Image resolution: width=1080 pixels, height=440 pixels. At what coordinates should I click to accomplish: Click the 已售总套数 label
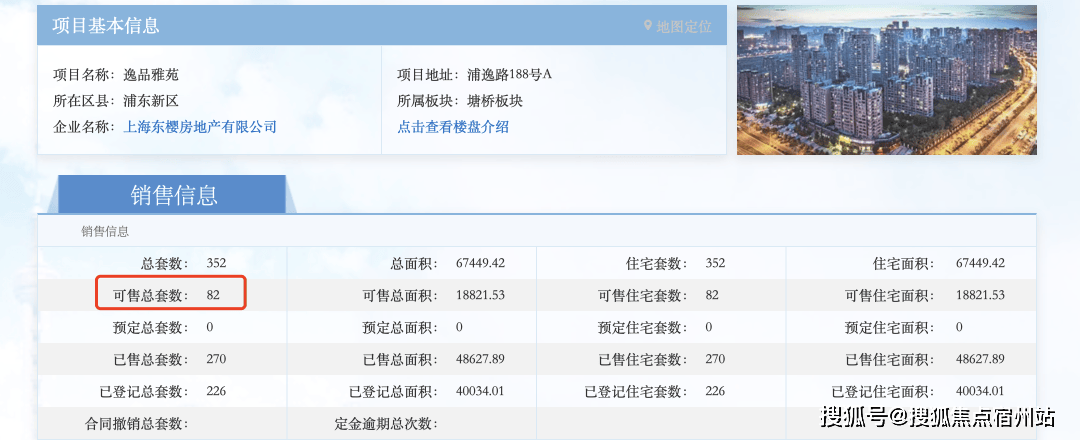(149, 359)
